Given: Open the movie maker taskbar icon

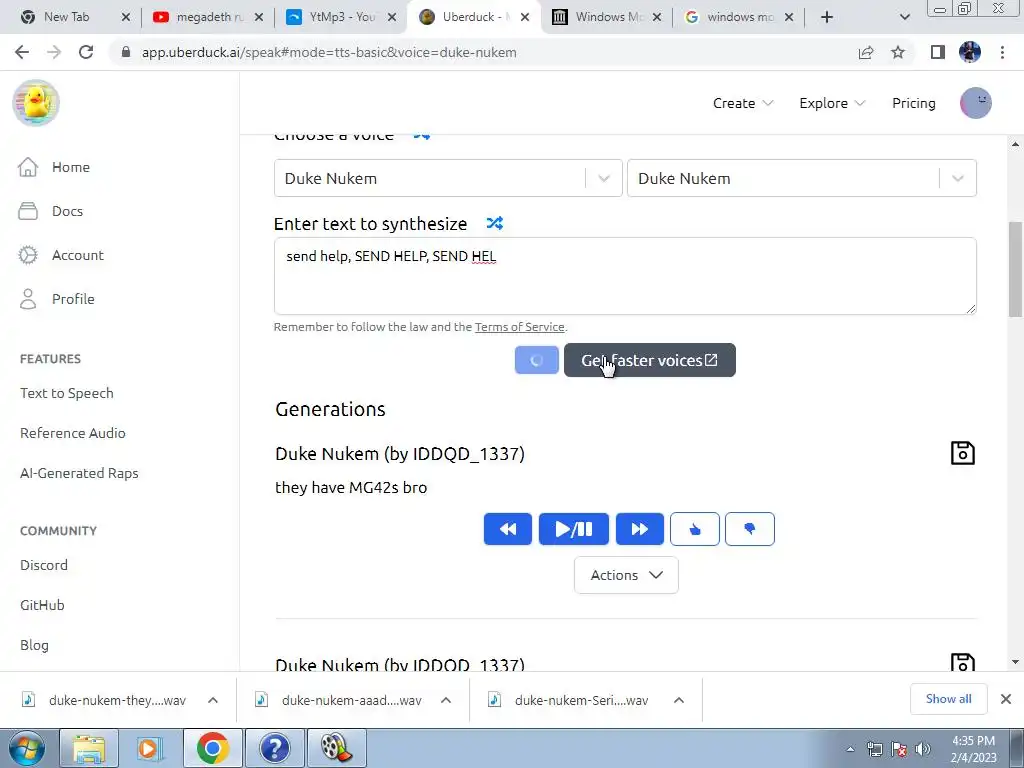Looking at the screenshot, I should [x=336, y=748].
